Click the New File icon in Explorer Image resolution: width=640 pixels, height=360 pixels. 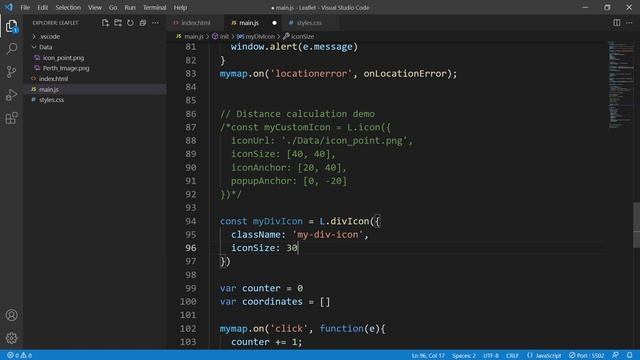click(x=105, y=23)
